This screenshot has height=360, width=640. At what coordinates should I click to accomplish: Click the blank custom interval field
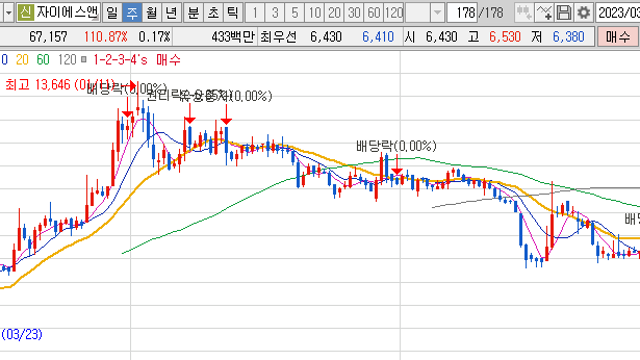(418, 13)
